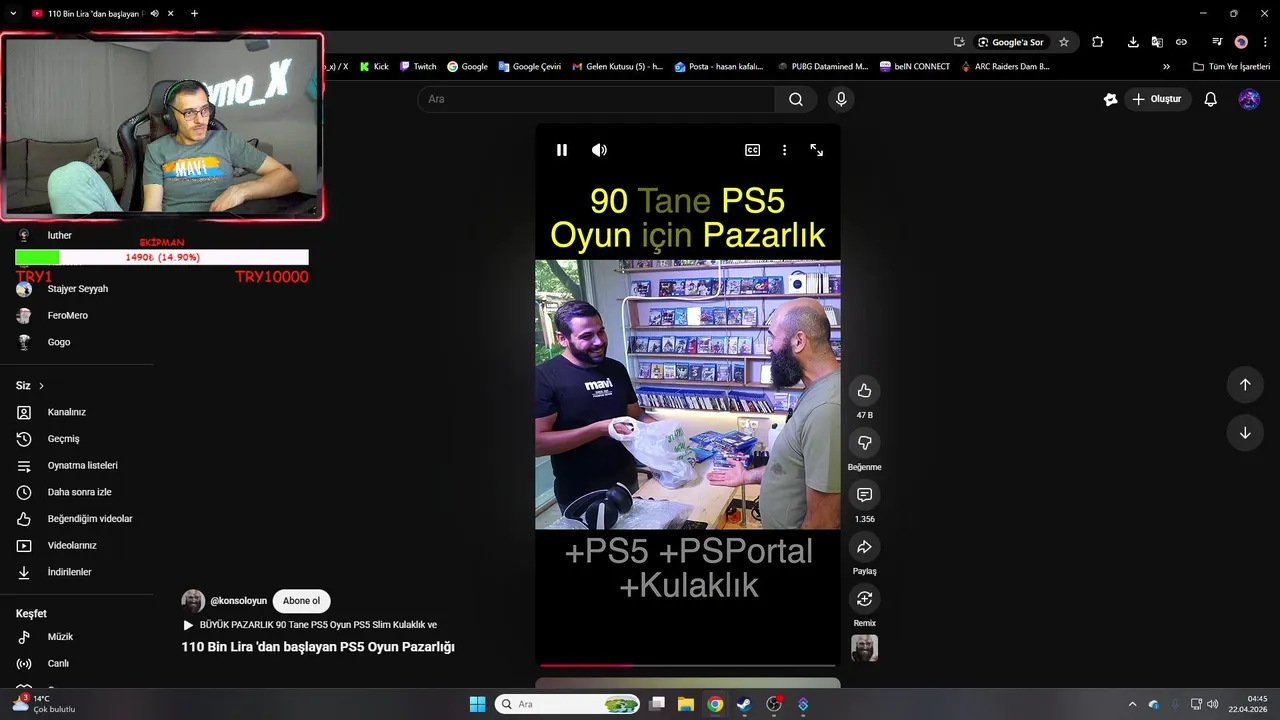Dislike the Short (Beğenme)
Viewport: 1280px width, 720px height.
tap(864, 443)
